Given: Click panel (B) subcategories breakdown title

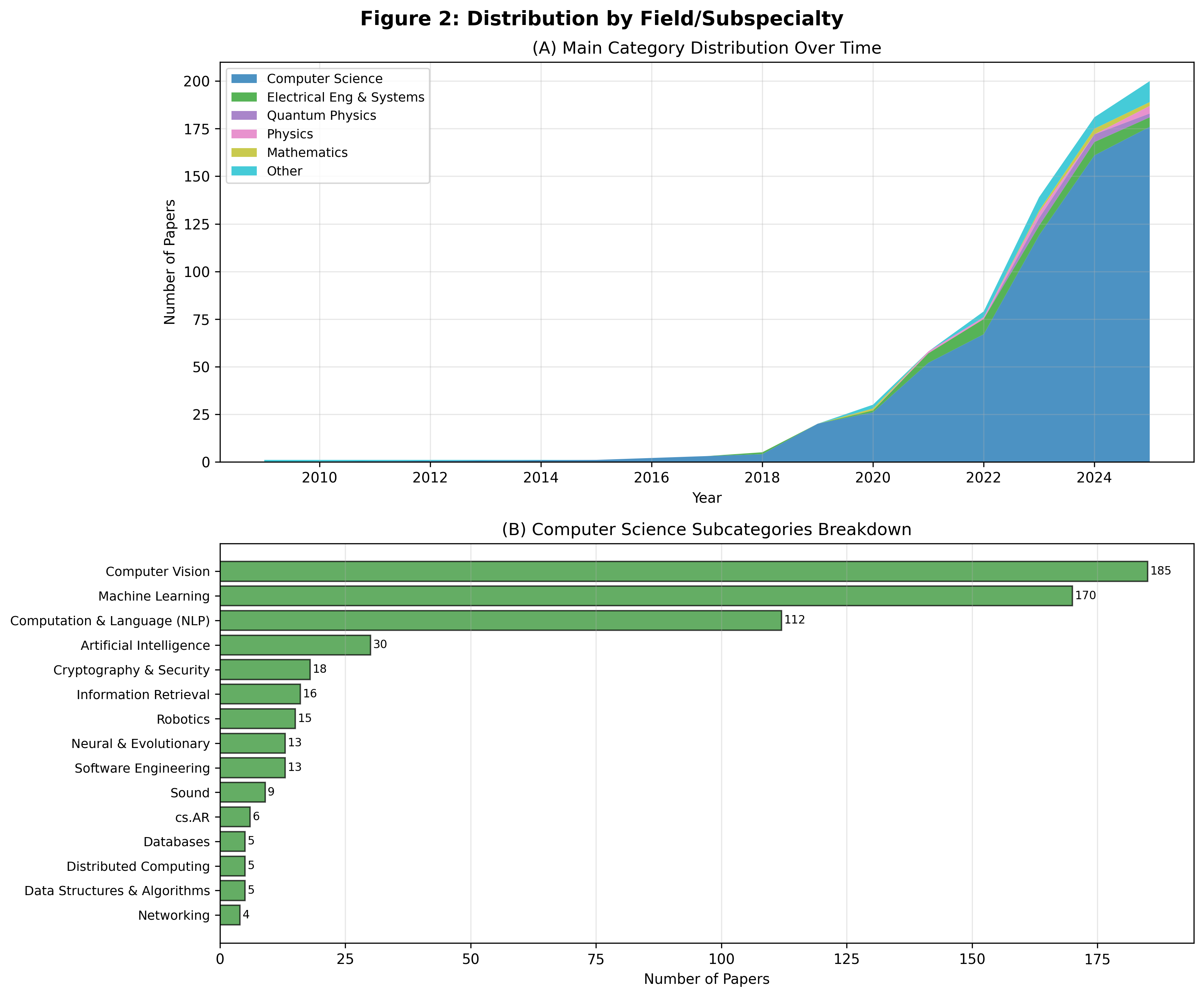Looking at the screenshot, I should pos(706,529).
